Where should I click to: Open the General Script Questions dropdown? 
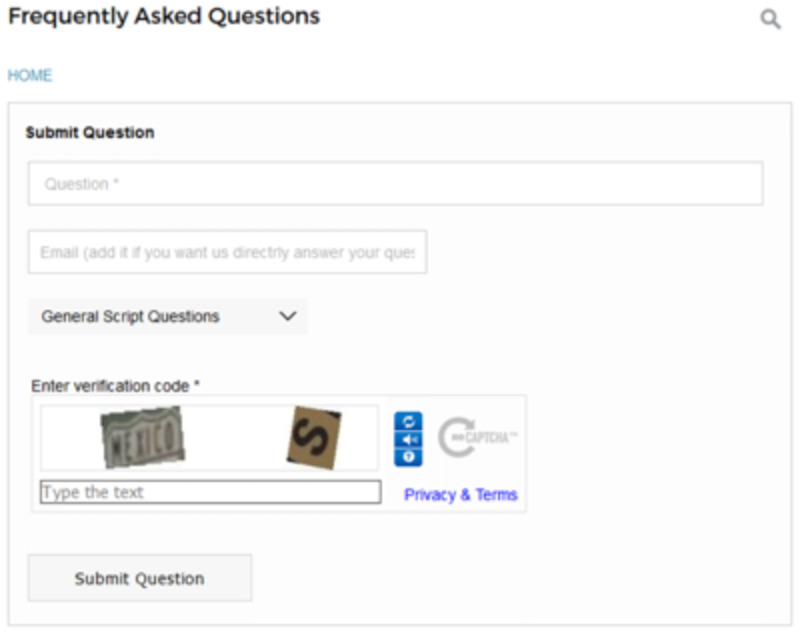pyautogui.click(x=168, y=316)
